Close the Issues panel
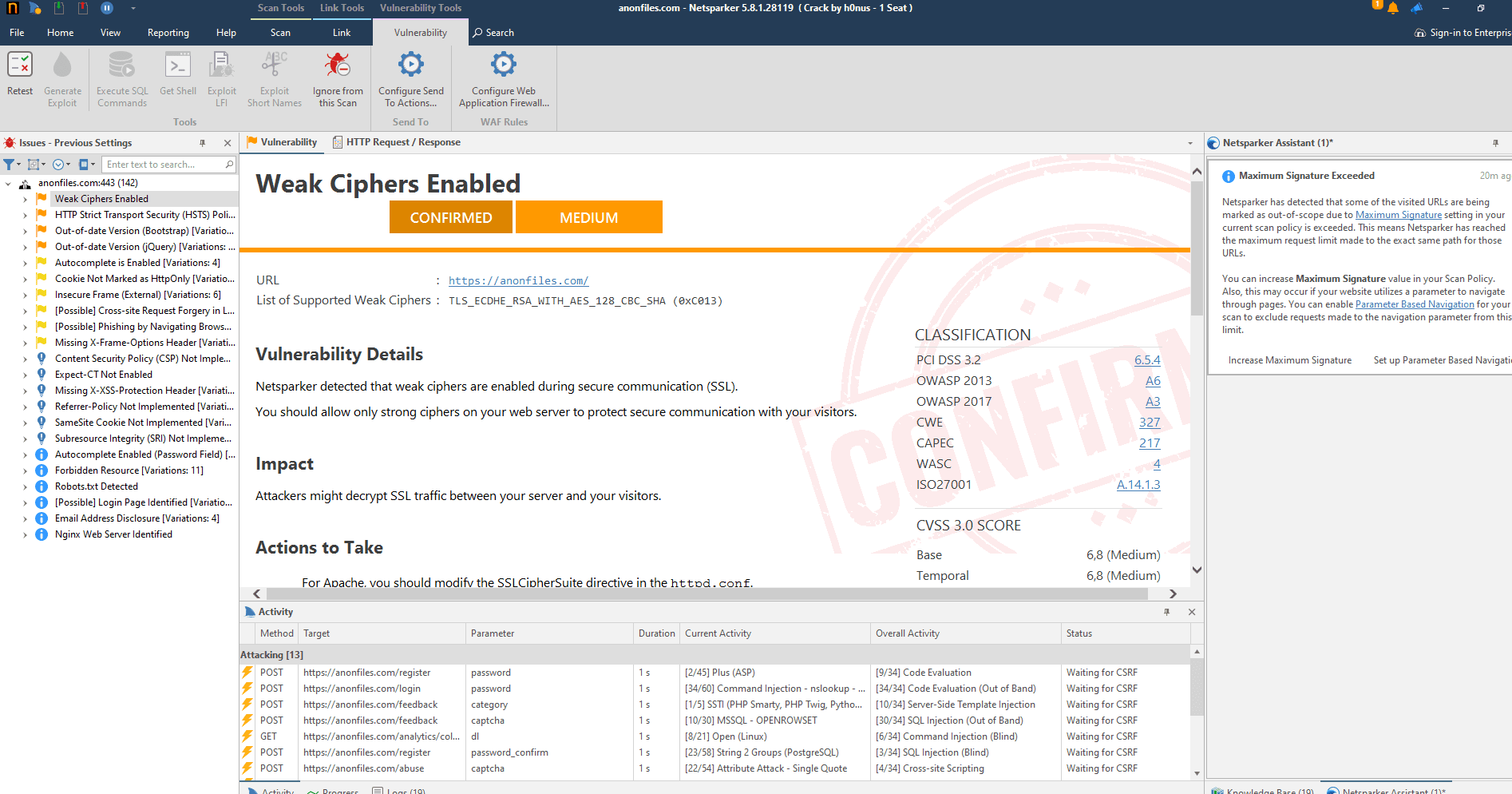This screenshot has width=1512, height=794. coord(228,143)
